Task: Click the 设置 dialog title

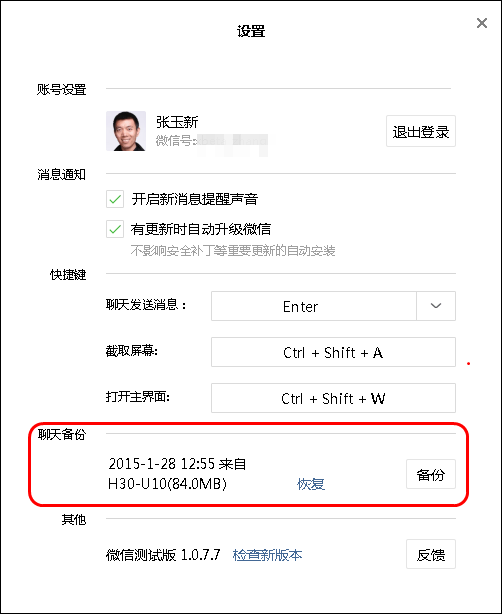Action: (251, 31)
